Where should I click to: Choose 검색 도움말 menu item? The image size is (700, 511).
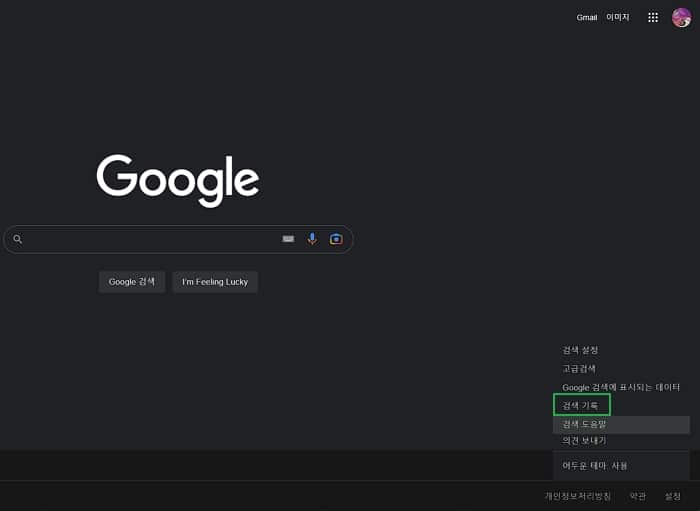point(621,424)
